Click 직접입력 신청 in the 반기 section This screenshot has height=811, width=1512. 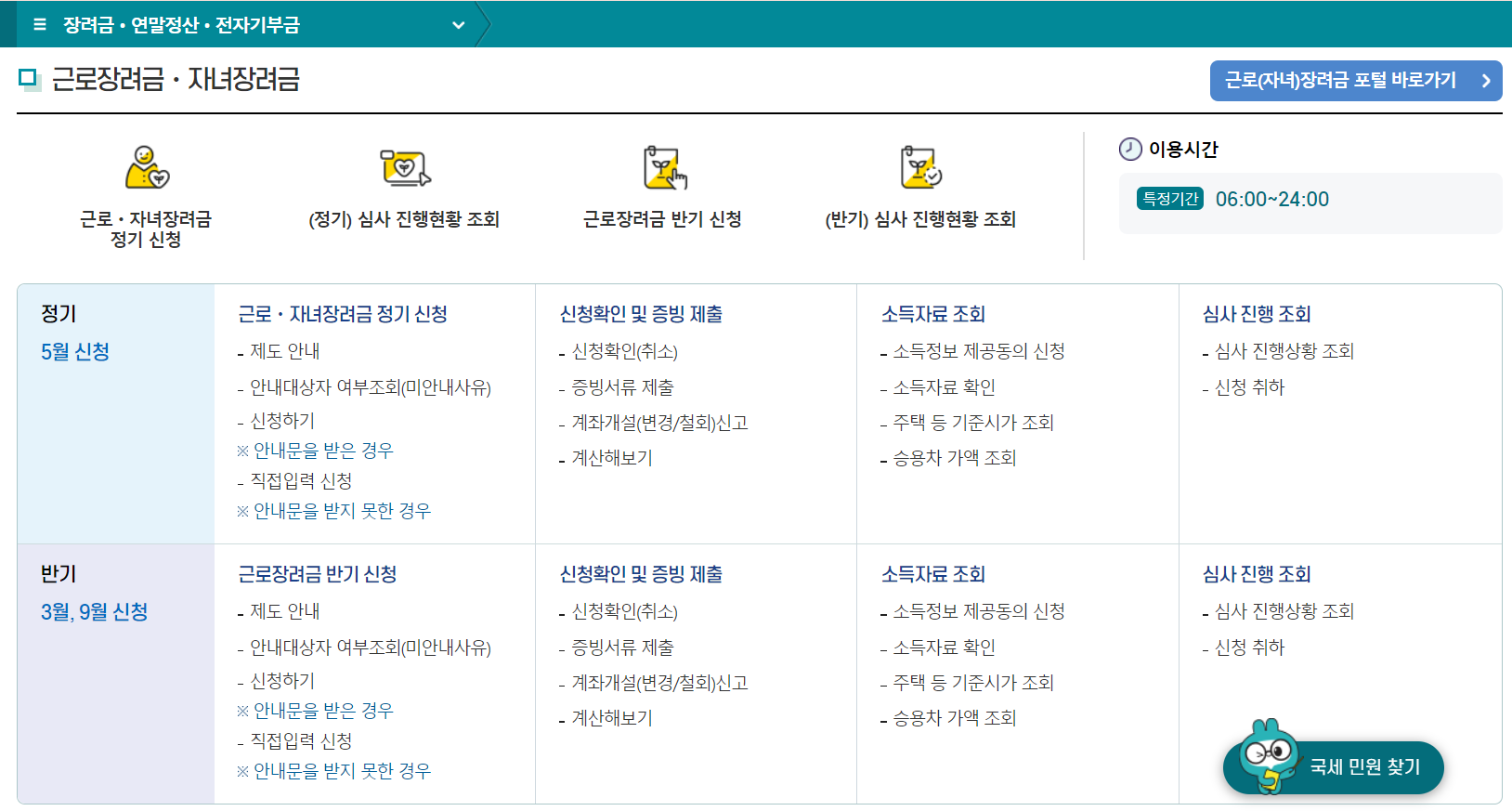coord(301,741)
